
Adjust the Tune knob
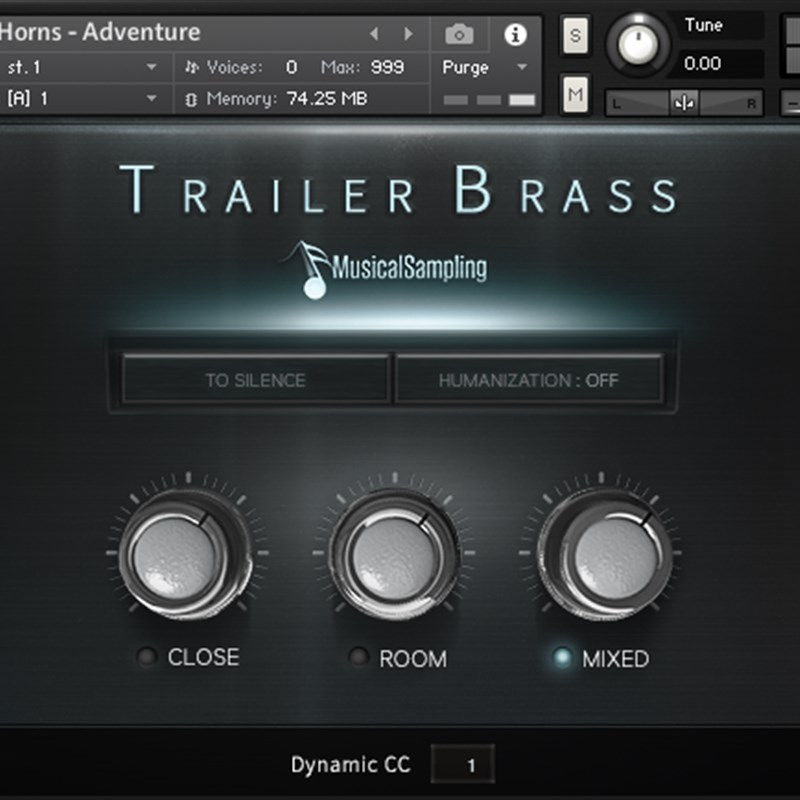[637, 44]
